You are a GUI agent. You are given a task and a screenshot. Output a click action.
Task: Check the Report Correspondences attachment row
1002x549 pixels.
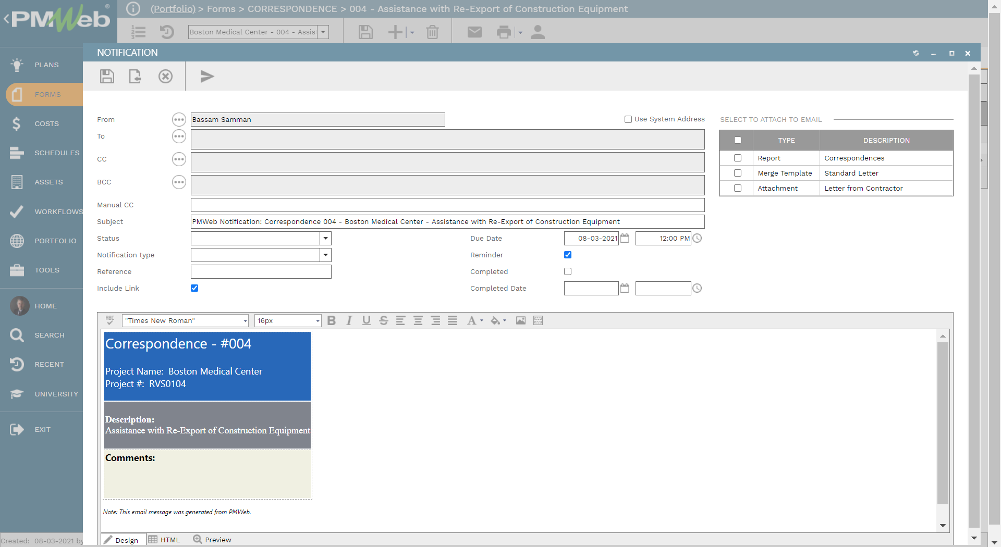click(738, 158)
